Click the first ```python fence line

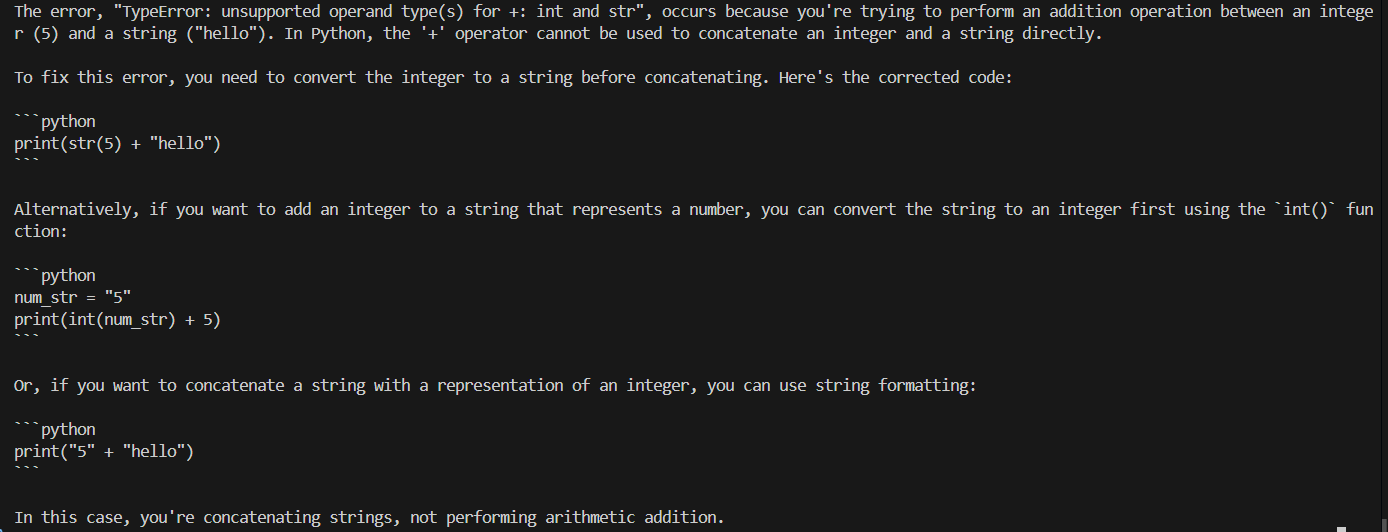pyautogui.click(x=55, y=121)
